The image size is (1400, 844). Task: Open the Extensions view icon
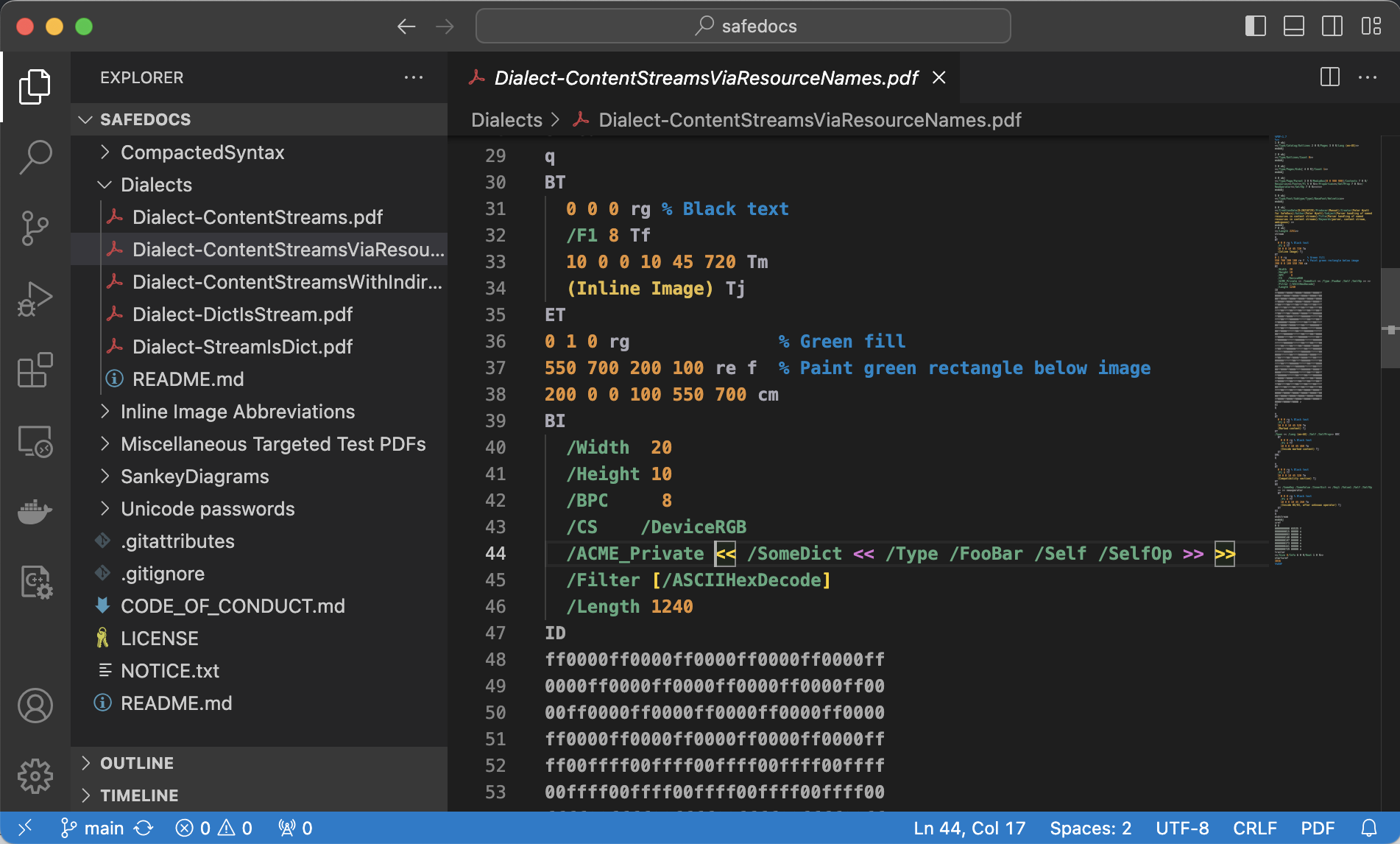(35, 370)
